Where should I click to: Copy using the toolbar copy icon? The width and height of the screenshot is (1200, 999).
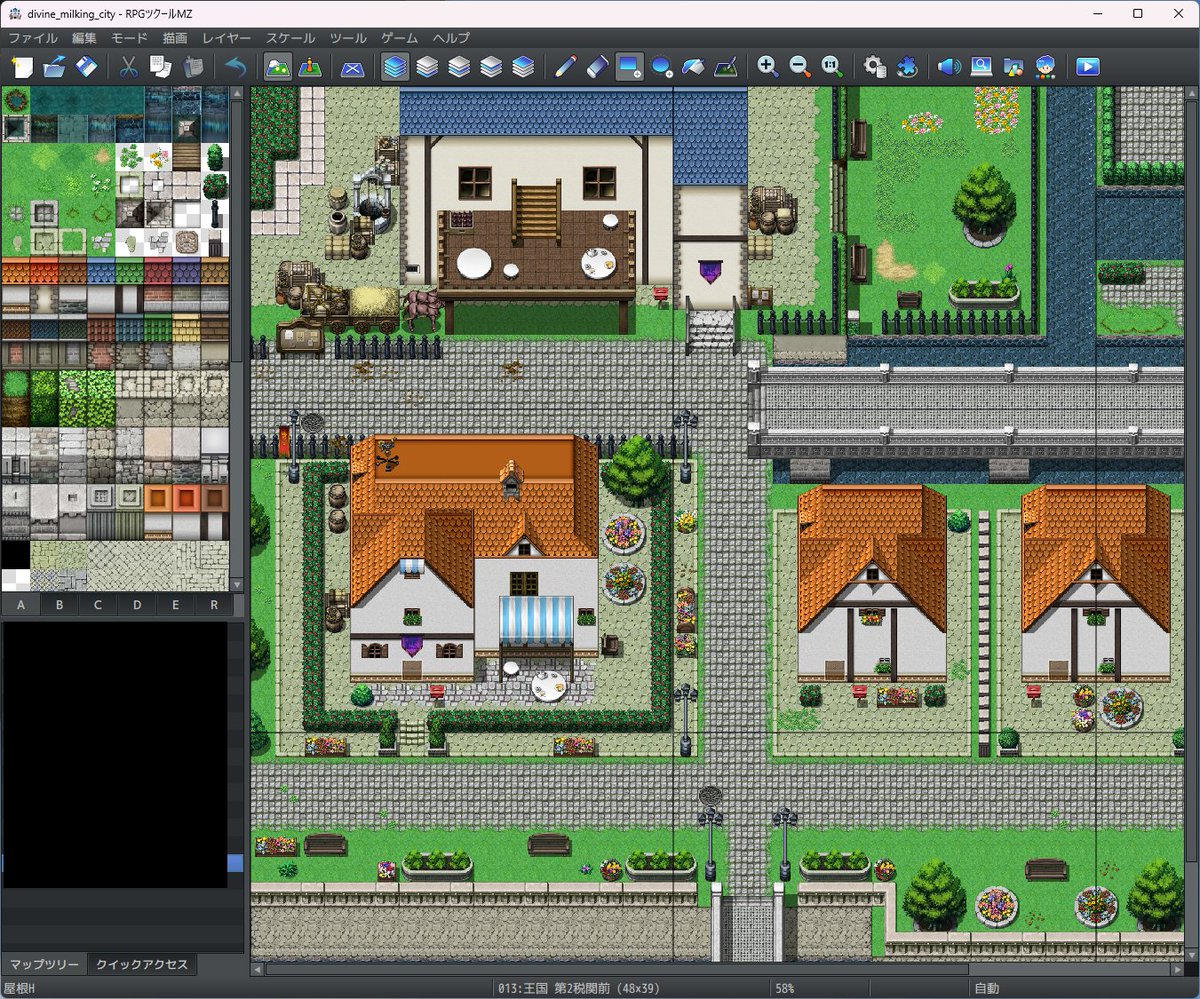coord(160,67)
